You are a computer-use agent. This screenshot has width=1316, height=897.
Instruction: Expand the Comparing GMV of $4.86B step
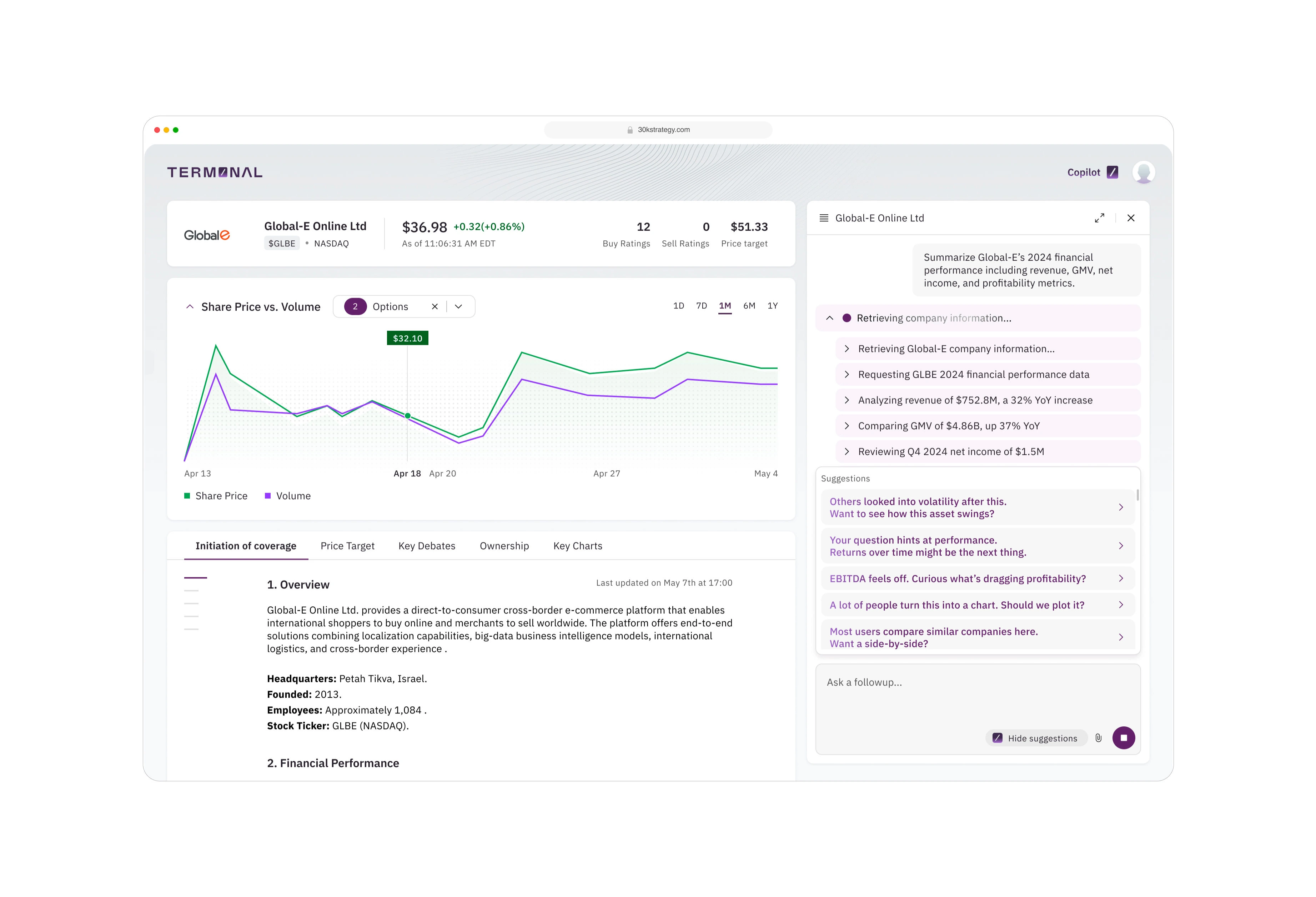coord(847,426)
